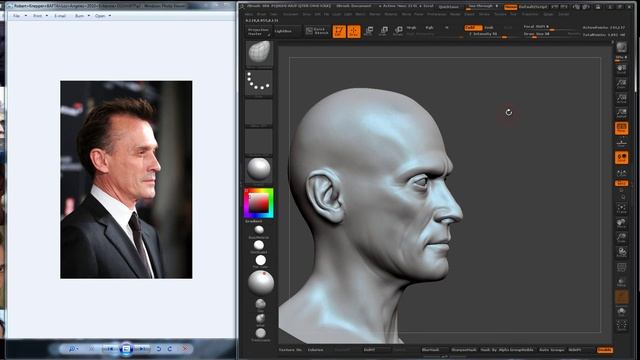Viewport: 640px width, 360px height.
Task: Open the Open menu in Photo Viewer
Action: point(102,16)
